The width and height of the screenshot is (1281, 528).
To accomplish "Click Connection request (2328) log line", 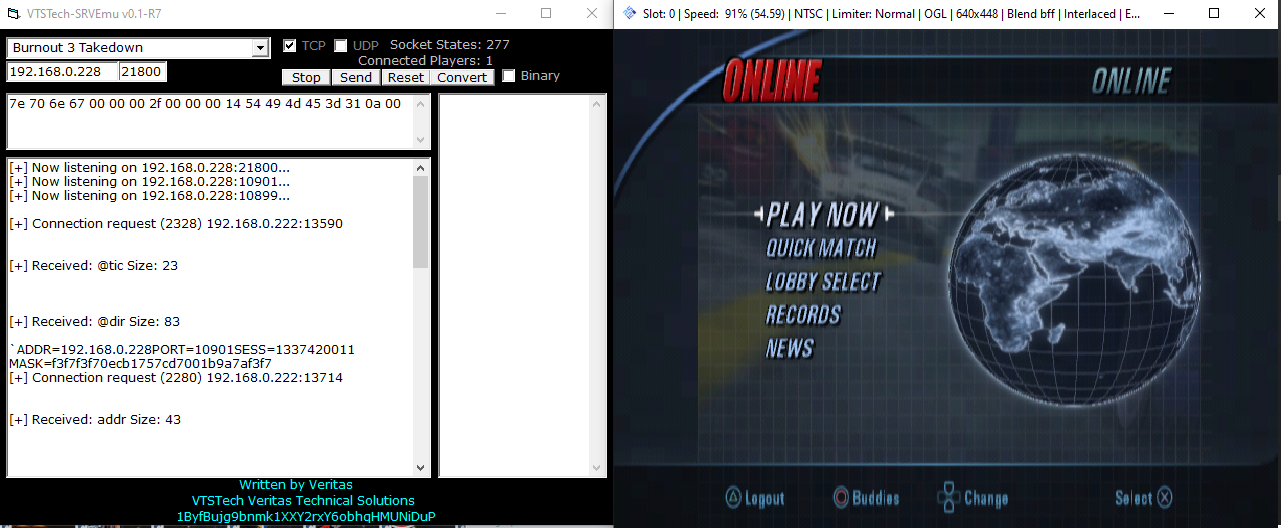I will click(x=176, y=224).
